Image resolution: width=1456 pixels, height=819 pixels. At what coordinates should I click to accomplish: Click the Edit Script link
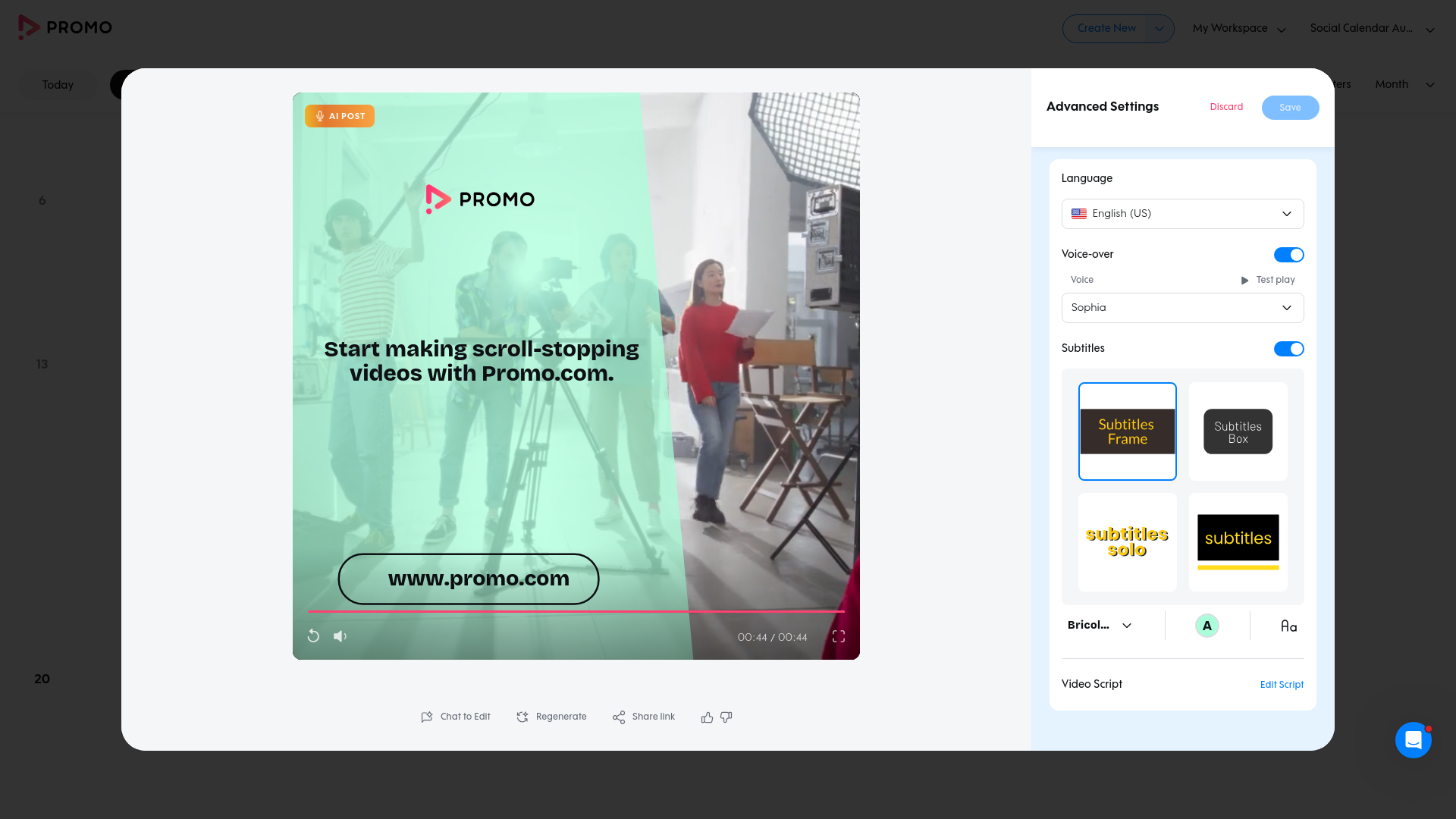click(x=1282, y=685)
